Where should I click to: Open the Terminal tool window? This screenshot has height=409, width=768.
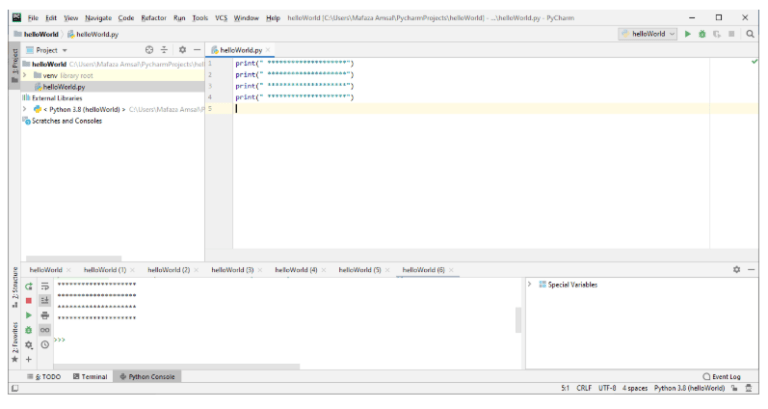click(89, 376)
